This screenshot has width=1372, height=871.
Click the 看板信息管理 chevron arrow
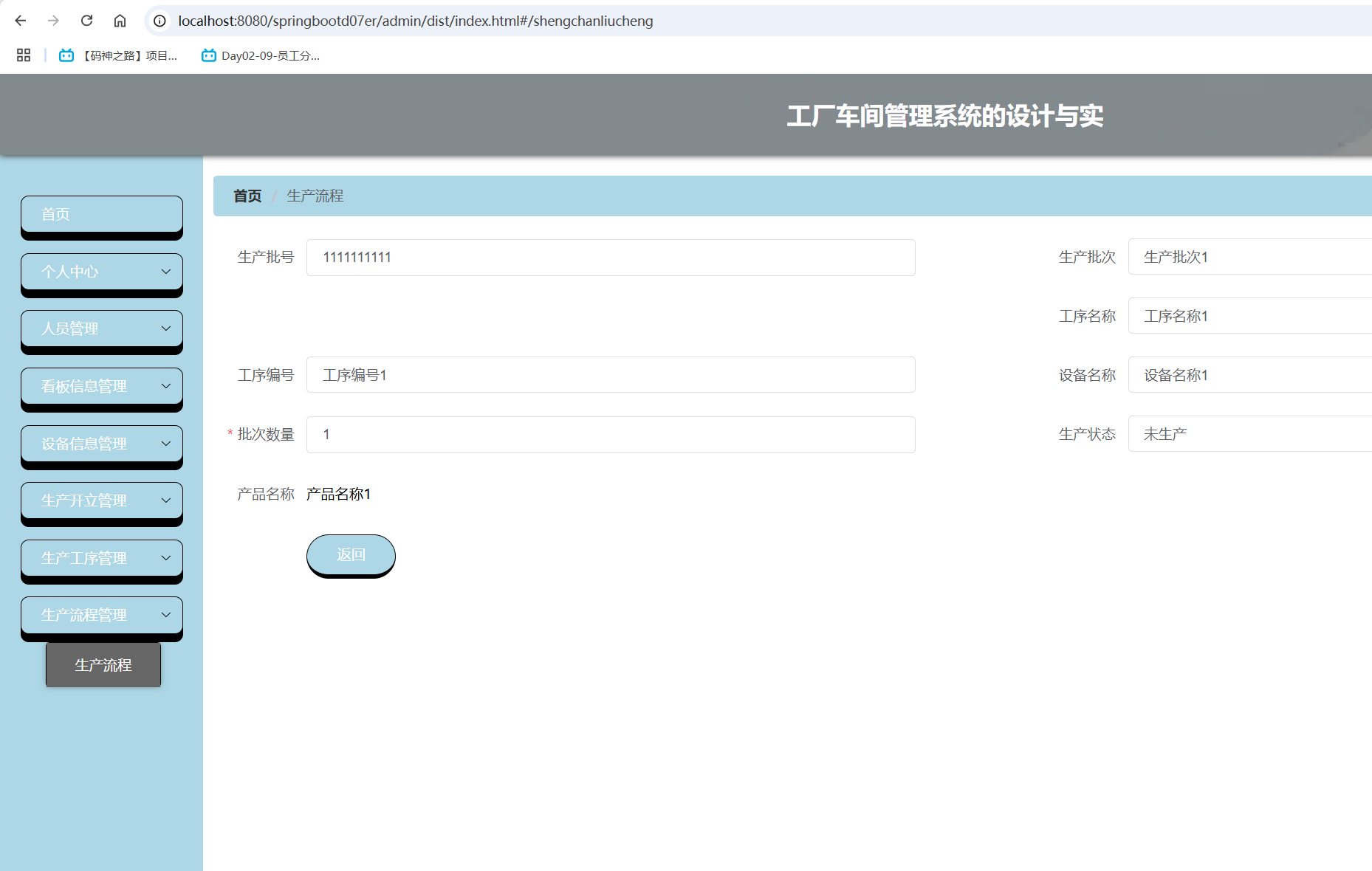pyautogui.click(x=166, y=386)
